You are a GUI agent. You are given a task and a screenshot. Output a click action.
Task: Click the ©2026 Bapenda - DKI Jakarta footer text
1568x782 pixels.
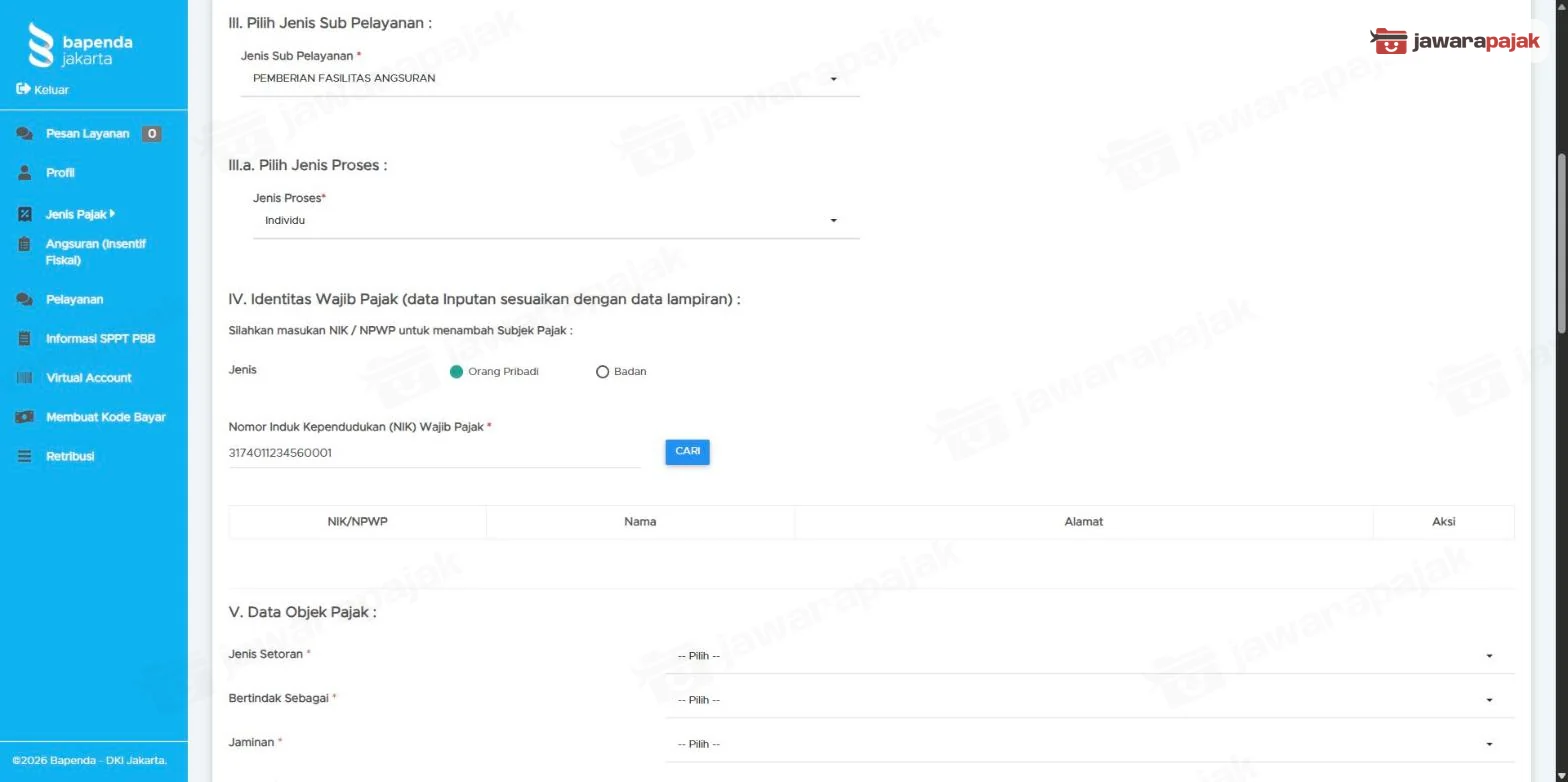click(x=90, y=761)
